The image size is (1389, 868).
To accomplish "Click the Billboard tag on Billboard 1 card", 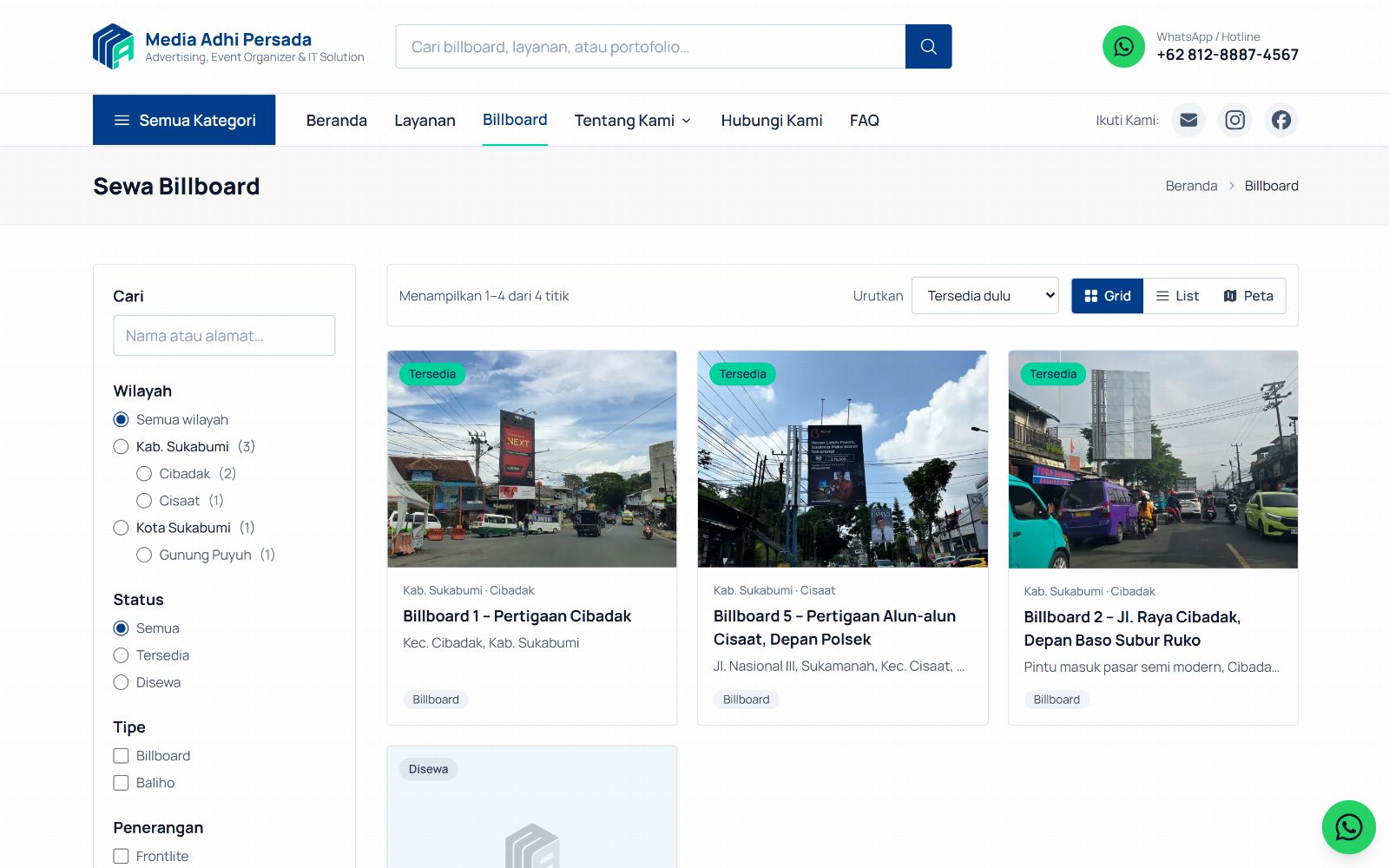I will [x=436, y=700].
